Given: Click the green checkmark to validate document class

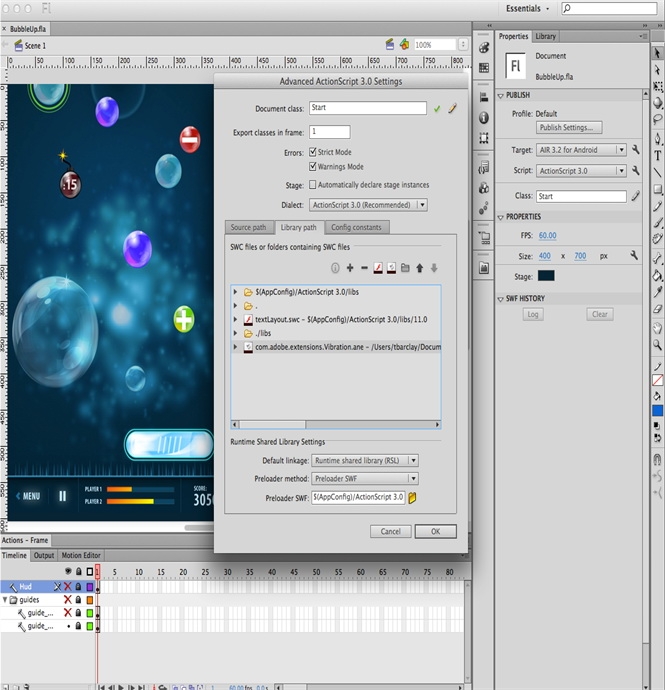Looking at the screenshot, I should coord(437,108).
